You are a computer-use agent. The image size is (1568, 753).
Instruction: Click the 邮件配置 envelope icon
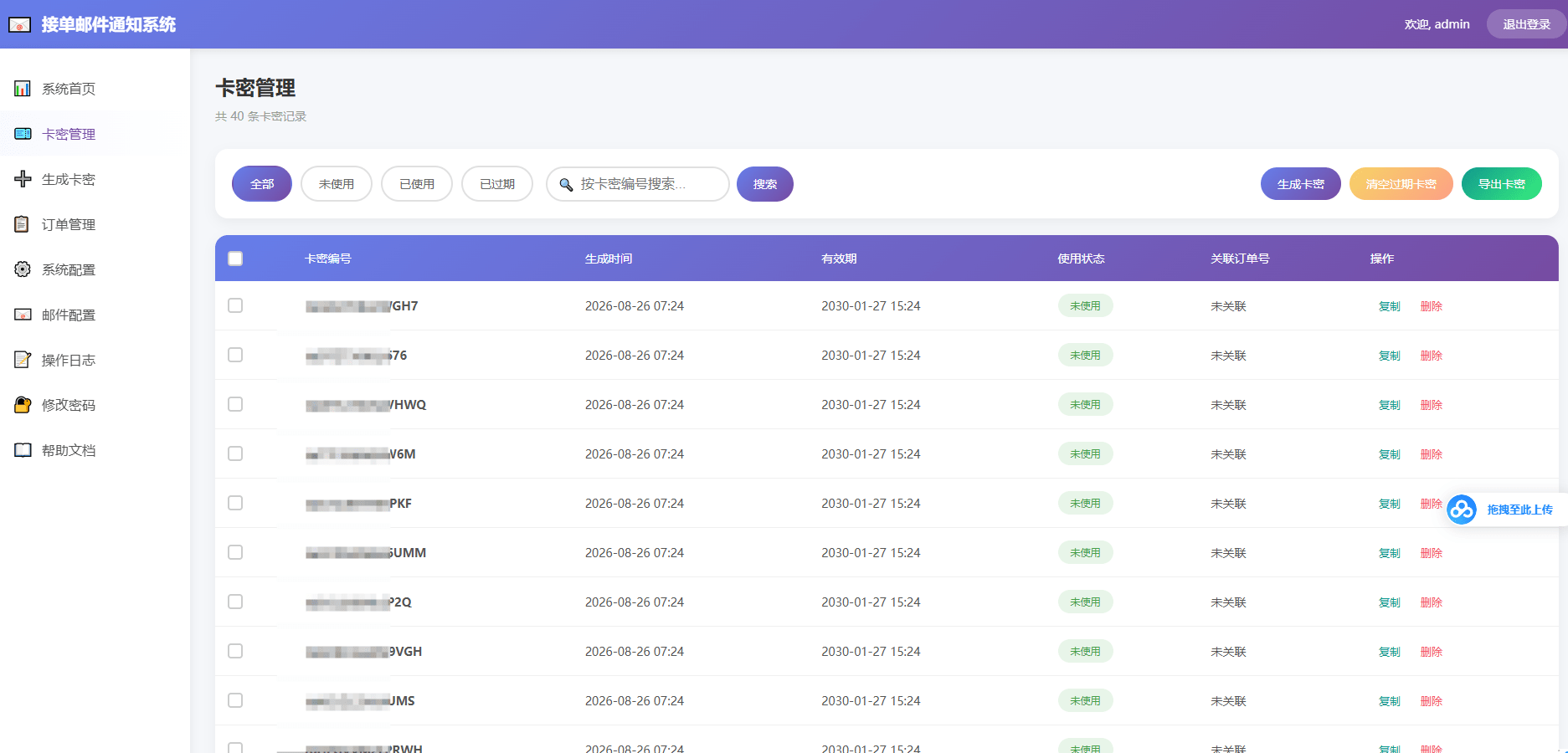pyautogui.click(x=23, y=315)
